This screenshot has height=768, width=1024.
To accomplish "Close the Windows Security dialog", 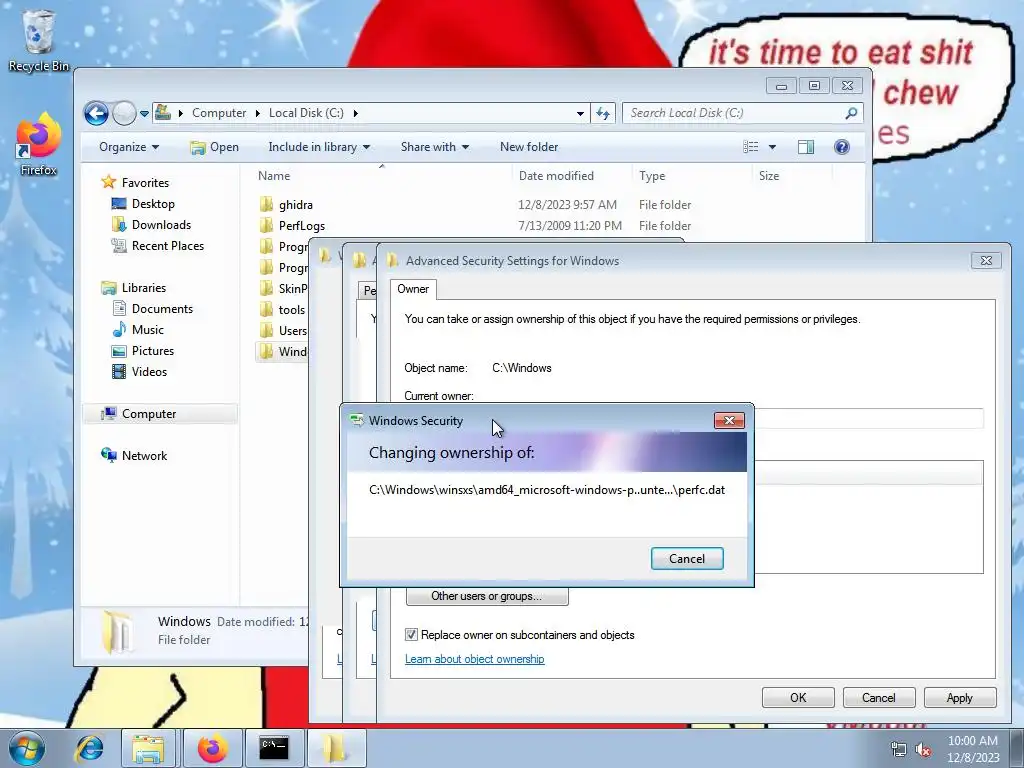I will click(x=729, y=421).
